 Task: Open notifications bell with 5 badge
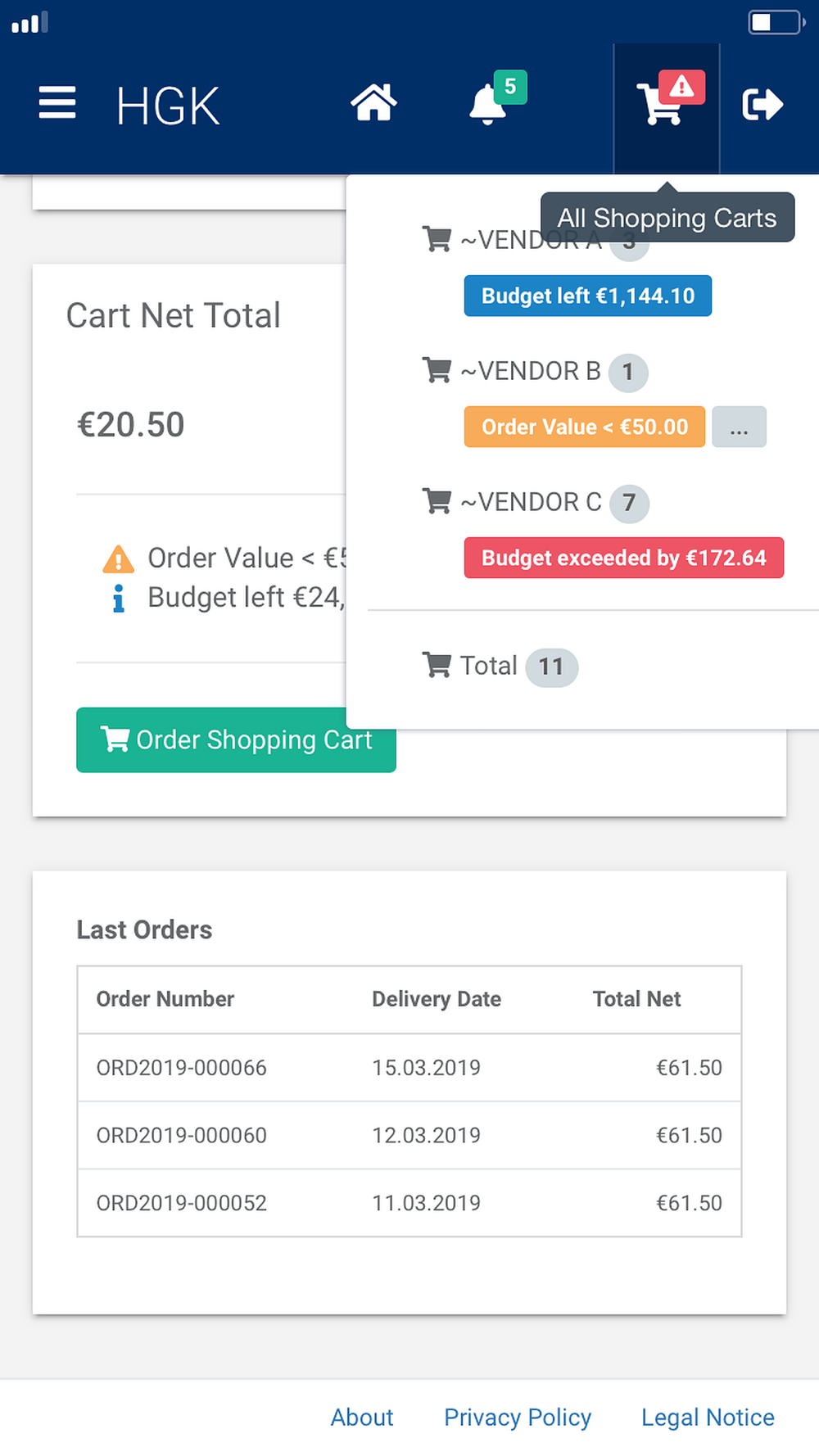click(488, 105)
